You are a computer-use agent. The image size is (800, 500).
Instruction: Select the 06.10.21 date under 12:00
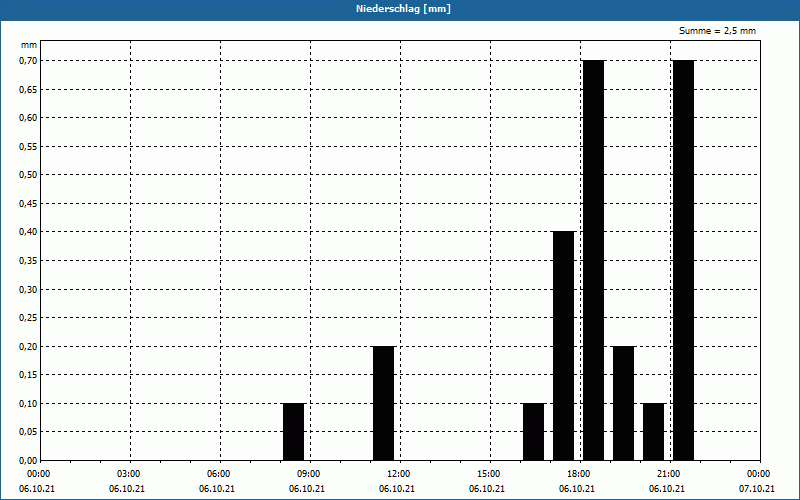(396, 489)
